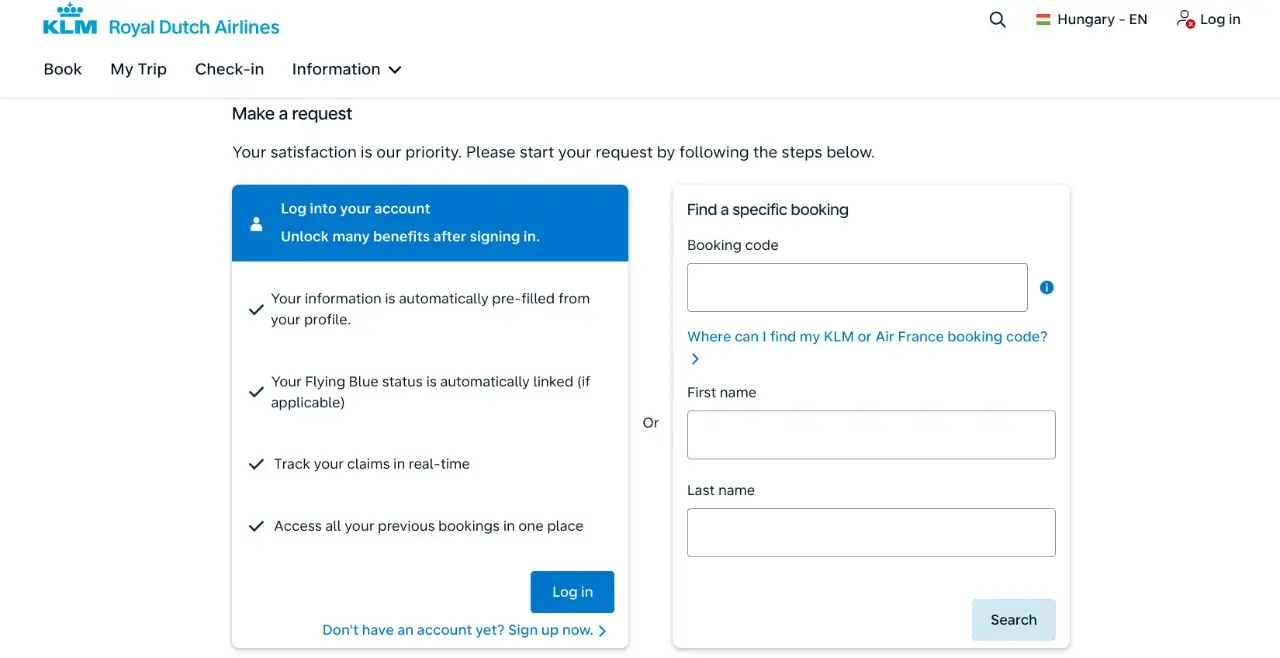Open 'Where can I find my booking code' link

click(x=867, y=337)
